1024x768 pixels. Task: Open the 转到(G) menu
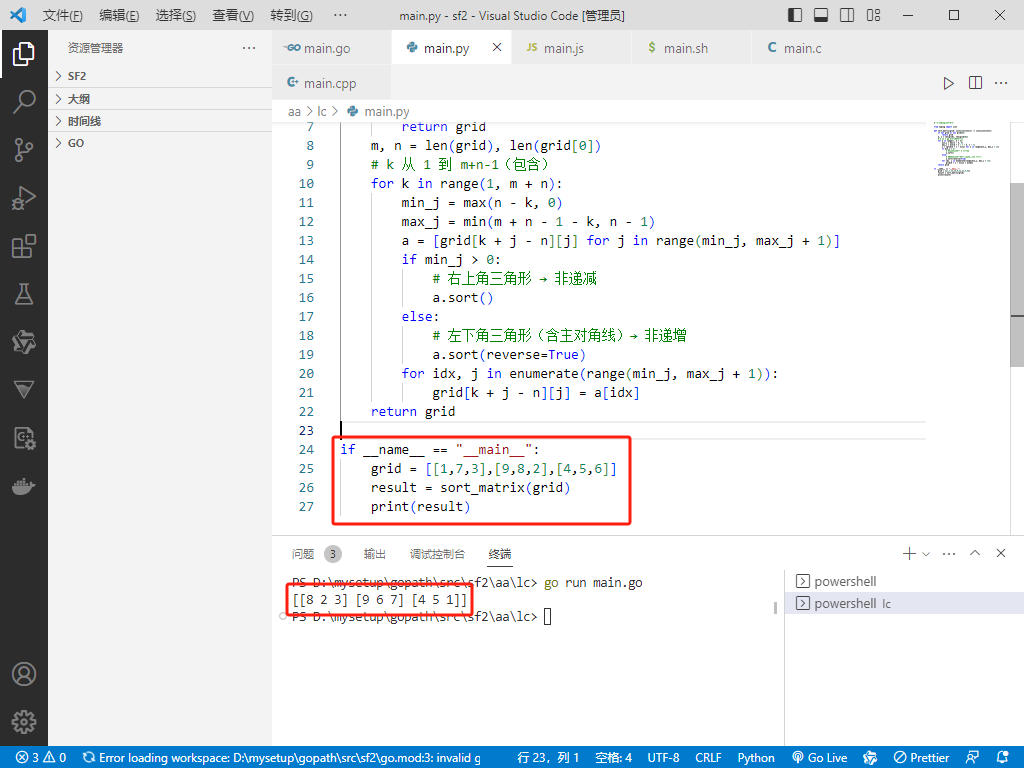(291, 15)
